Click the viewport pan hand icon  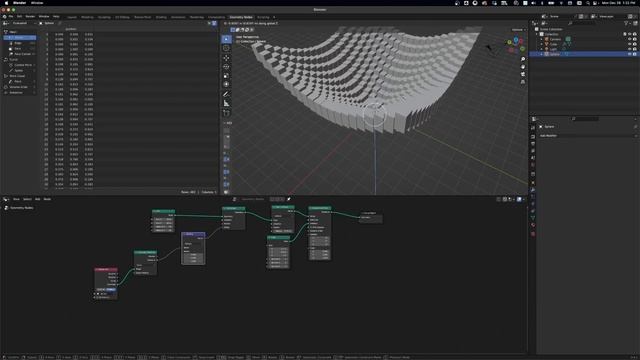[523, 67]
